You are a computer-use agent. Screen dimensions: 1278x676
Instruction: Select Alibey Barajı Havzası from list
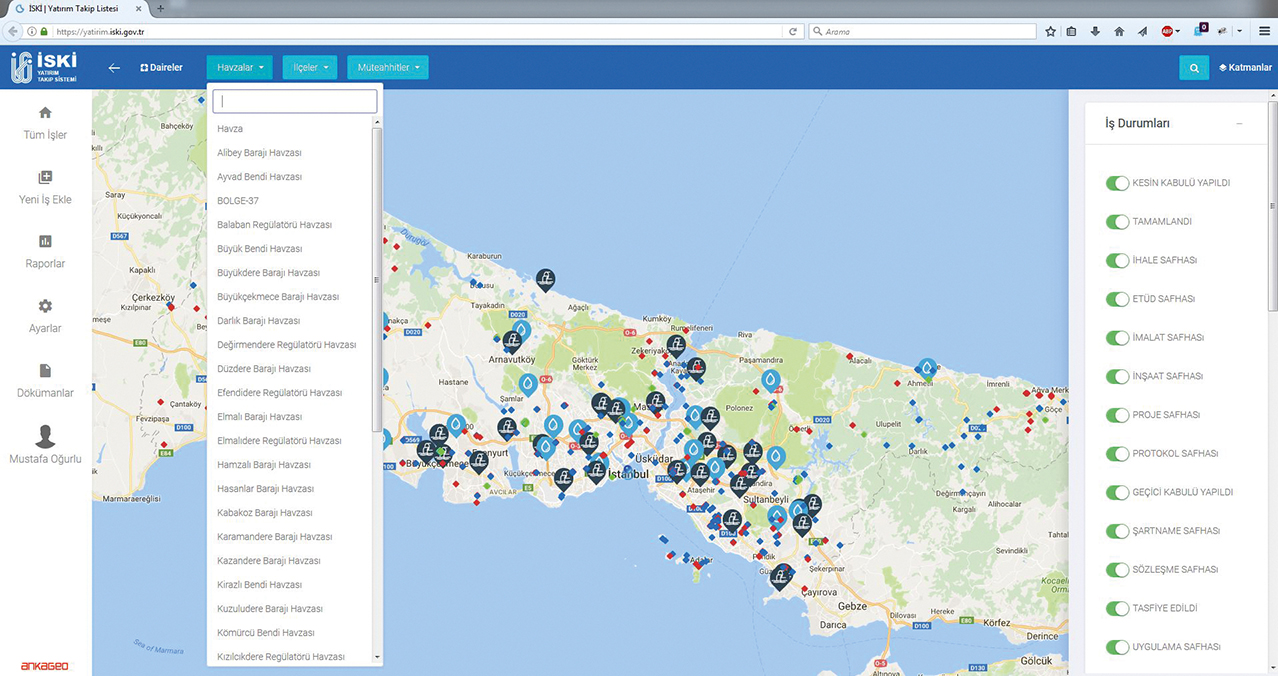click(259, 153)
